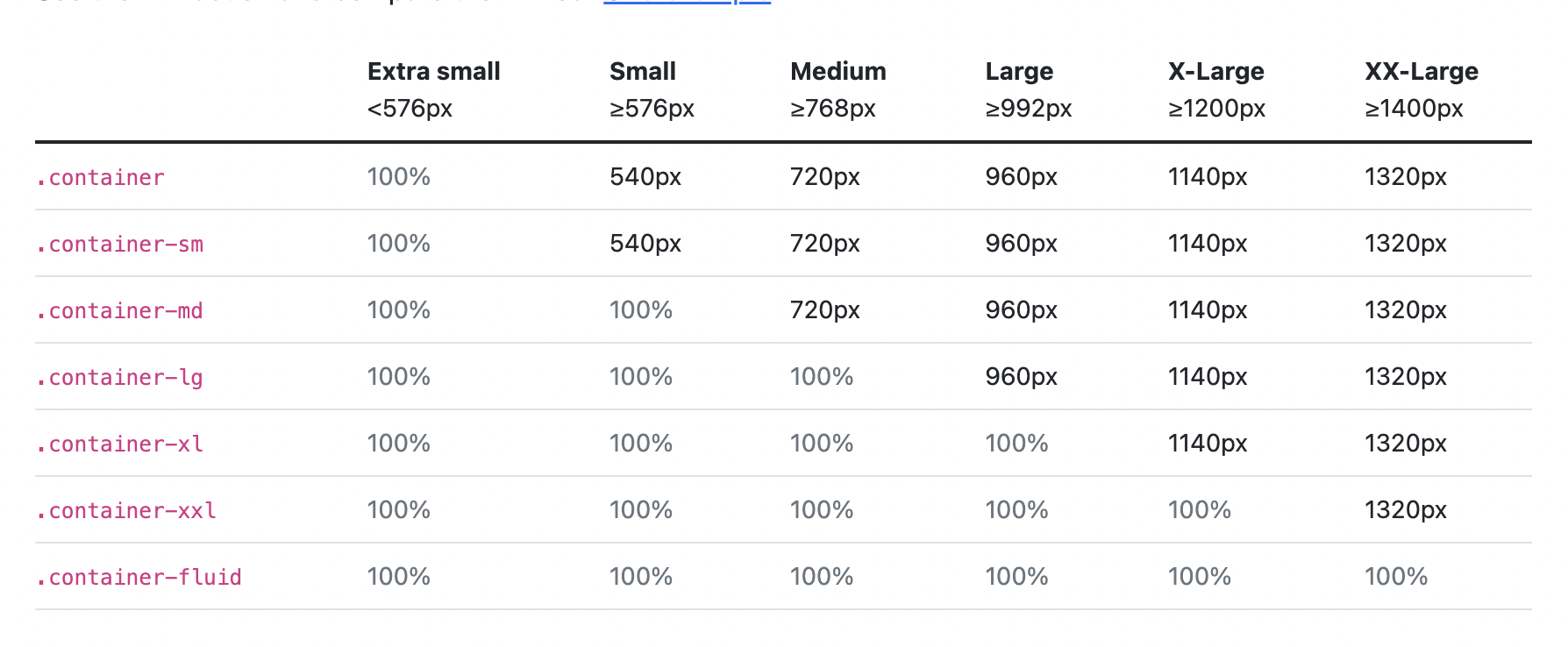The image size is (1568, 647).
Task: Click the .container class name
Action: pyautogui.click(x=100, y=177)
